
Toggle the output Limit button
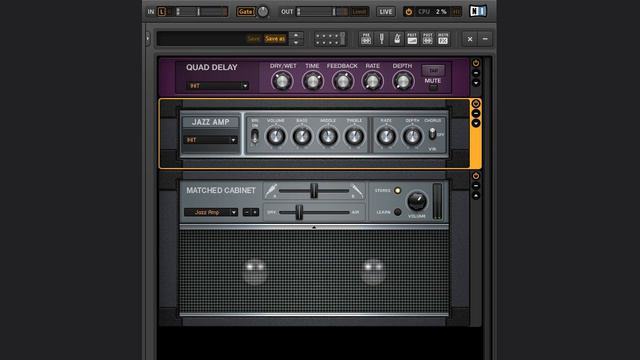[x=359, y=12]
